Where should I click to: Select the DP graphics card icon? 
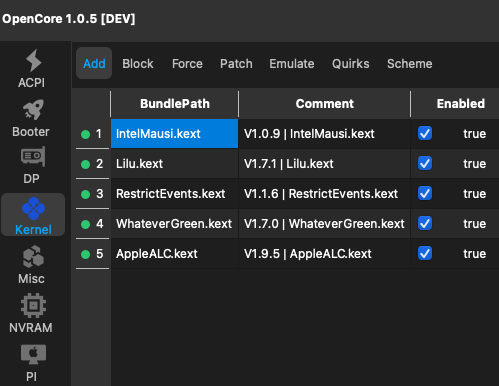click(x=32, y=165)
